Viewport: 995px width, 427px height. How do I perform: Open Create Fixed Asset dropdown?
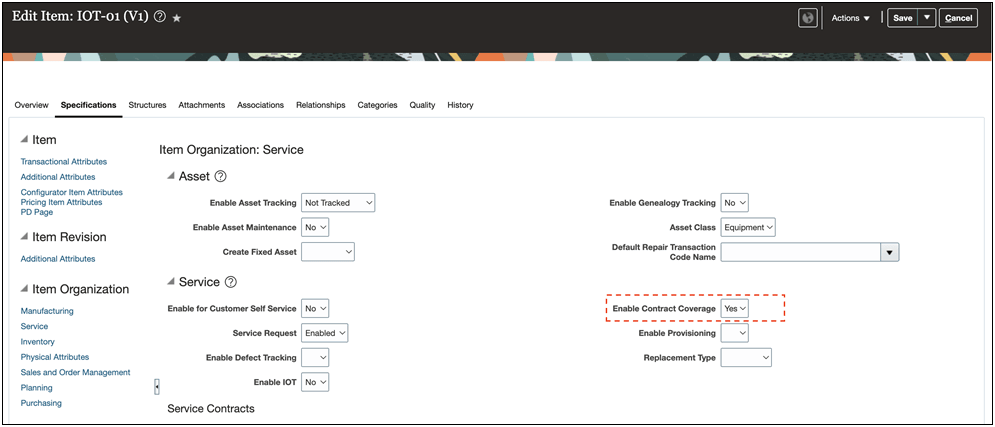coord(327,252)
